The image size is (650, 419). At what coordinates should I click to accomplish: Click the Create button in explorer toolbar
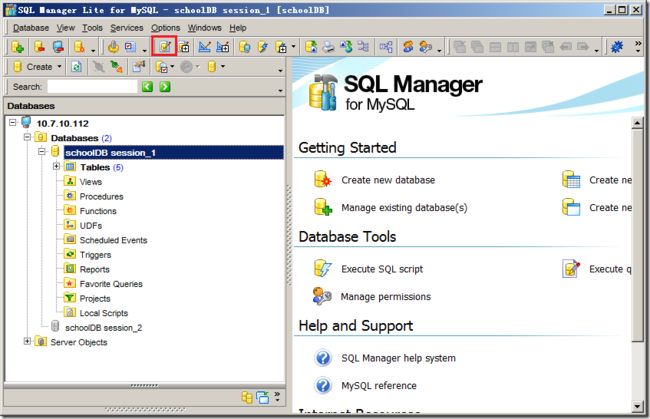pos(33,67)
